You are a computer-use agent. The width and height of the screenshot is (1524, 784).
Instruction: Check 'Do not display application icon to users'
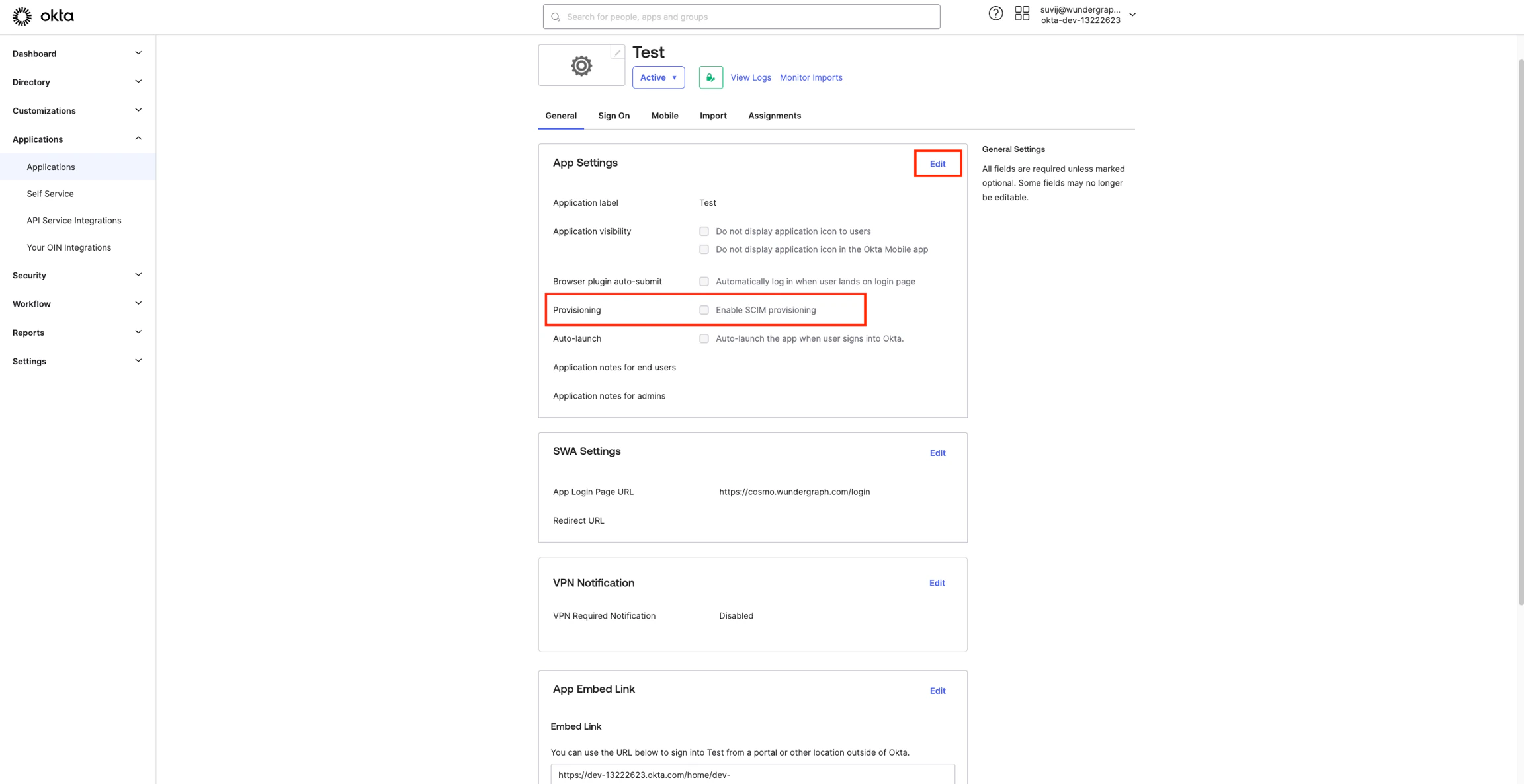(704, 231)
